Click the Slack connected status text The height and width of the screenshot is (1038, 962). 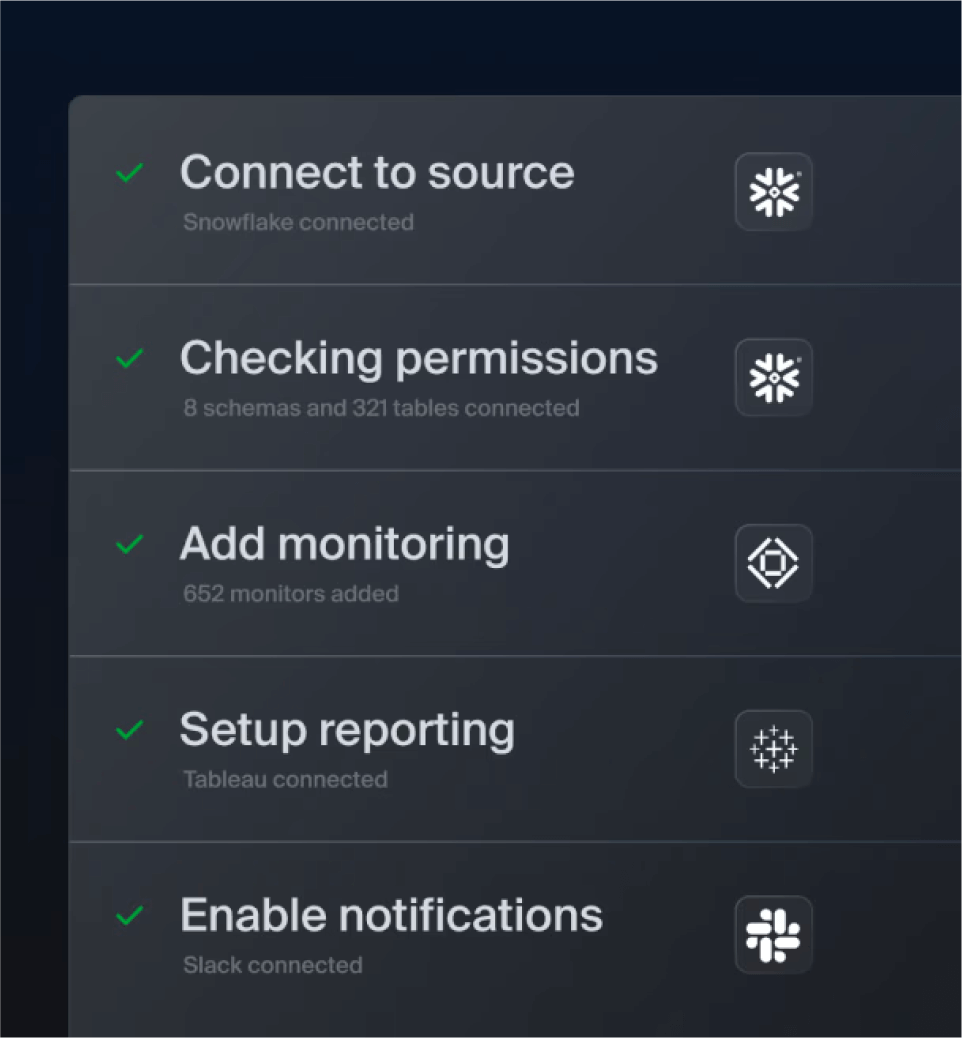click(272, 965)
